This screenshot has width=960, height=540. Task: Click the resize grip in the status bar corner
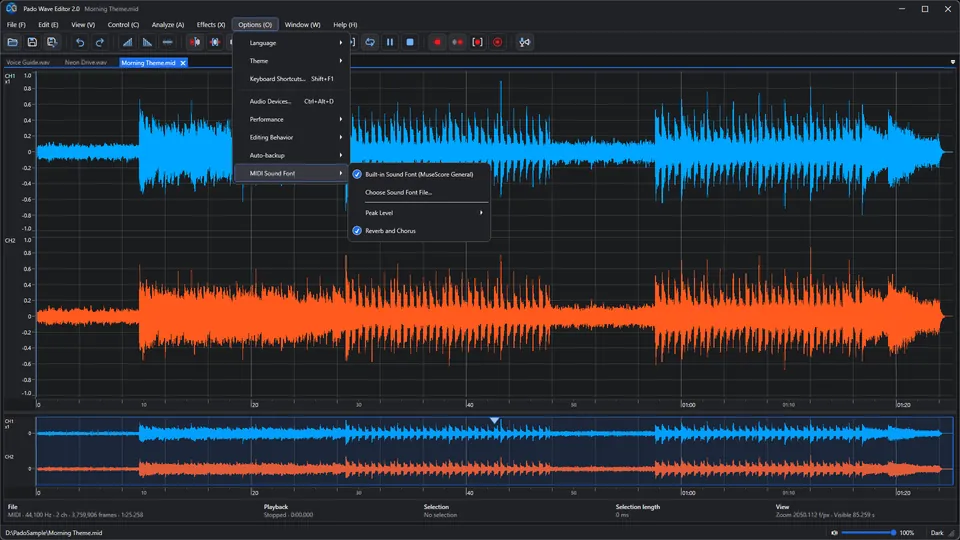pyautogui.click(x=953, y=533)
